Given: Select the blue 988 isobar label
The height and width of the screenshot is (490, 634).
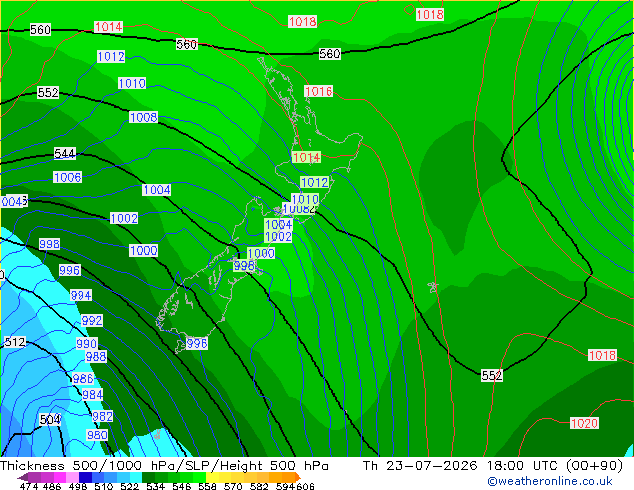Looking at the screenshot, I should point(96,357).
